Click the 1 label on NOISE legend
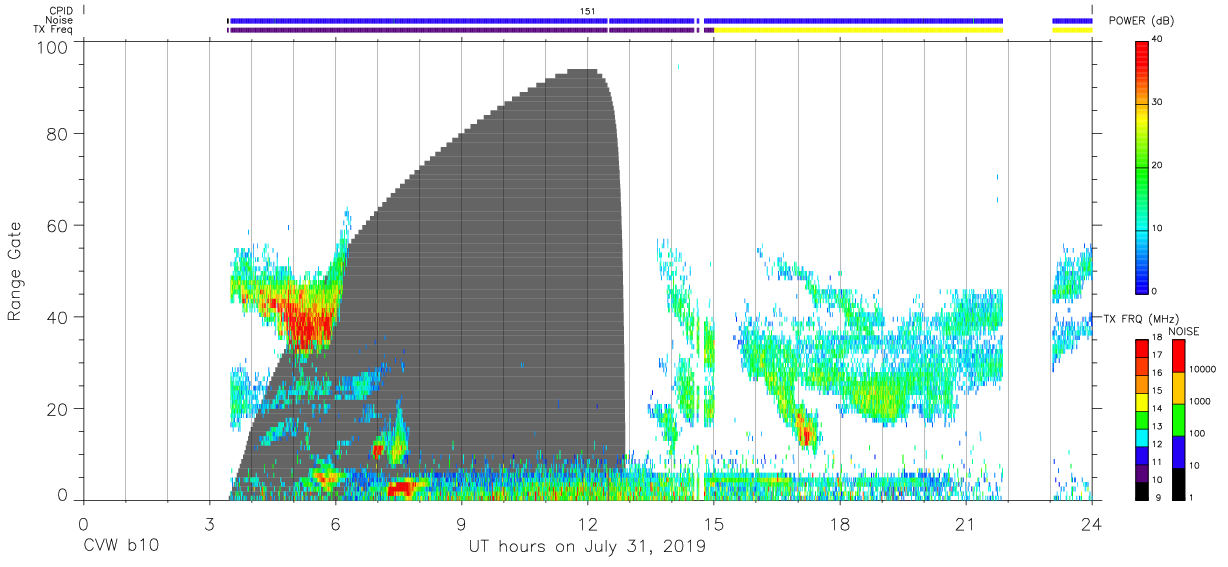This screenshot has width=1228, height=567. coord(1192,497)
